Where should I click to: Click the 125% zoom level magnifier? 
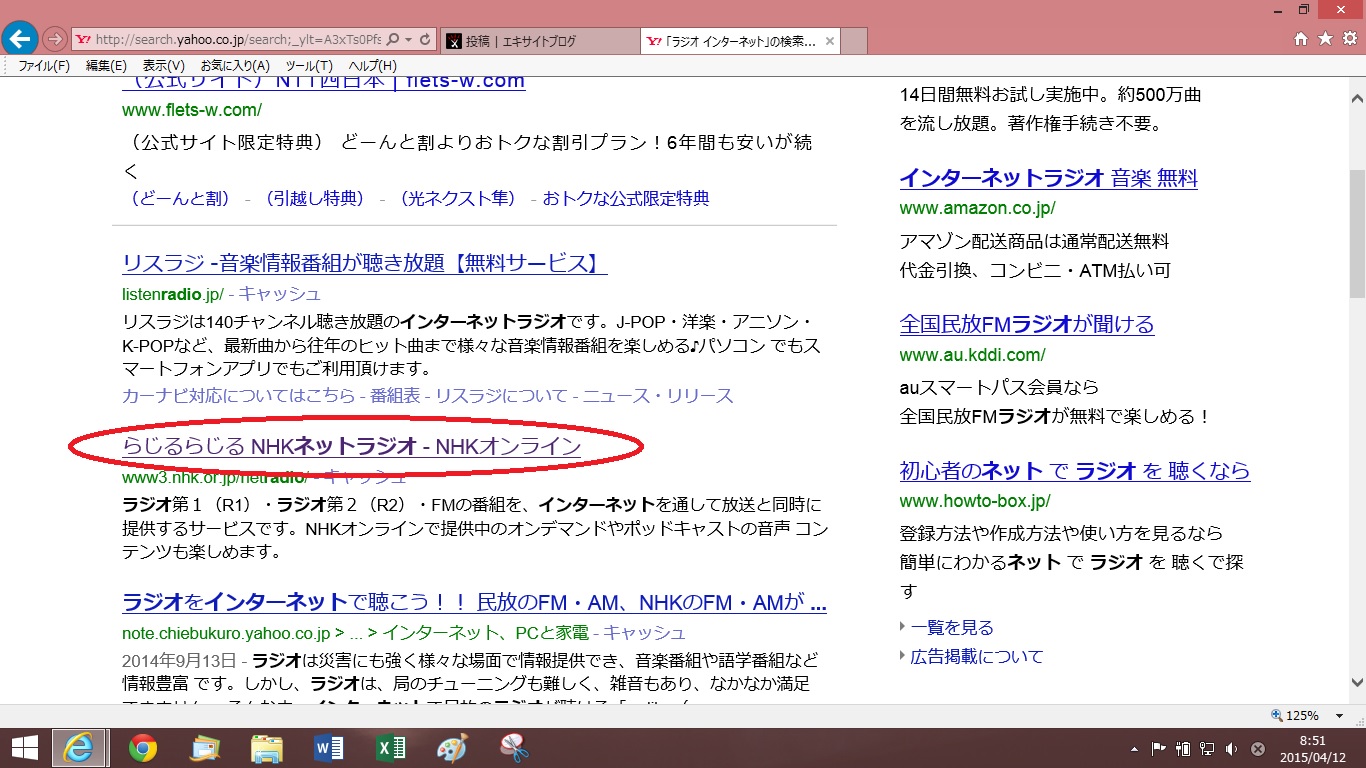pos(1277,716)
